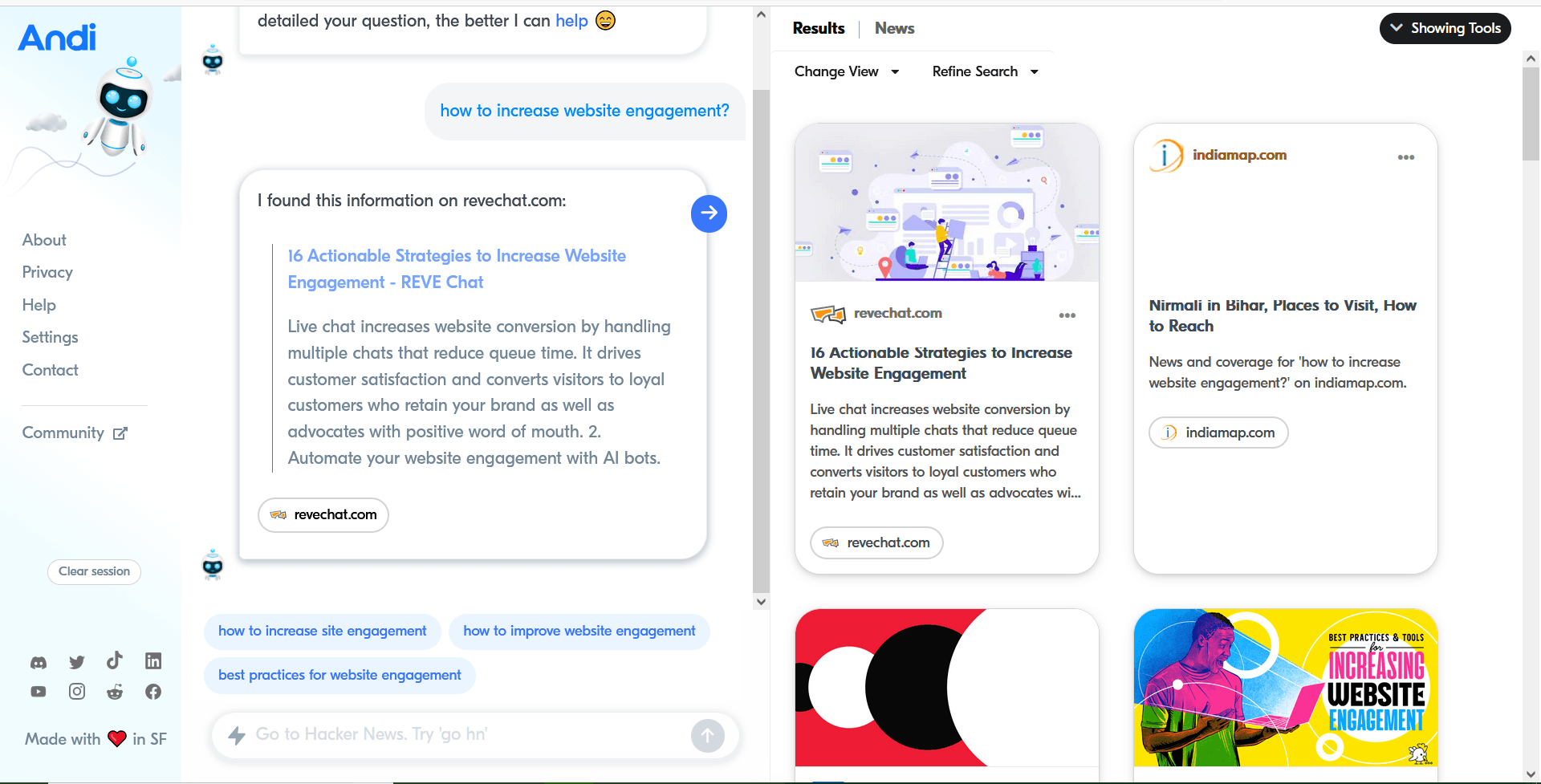
Task: Open the three-dot menu on revechat.com card
Action: pyautogui.click(x=1067, y=315)
